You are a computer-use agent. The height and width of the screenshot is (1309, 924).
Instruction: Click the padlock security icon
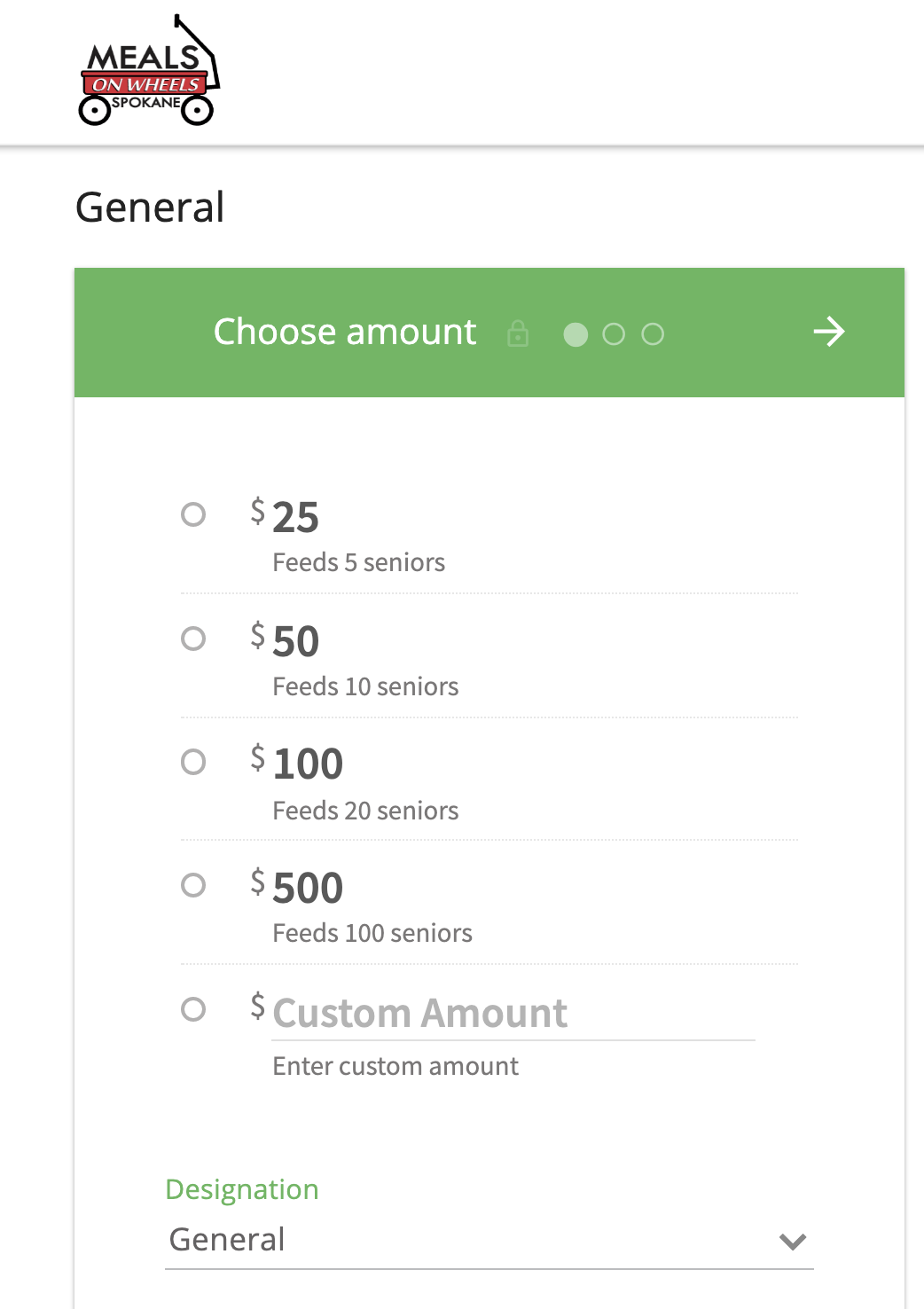pos(518,333)
